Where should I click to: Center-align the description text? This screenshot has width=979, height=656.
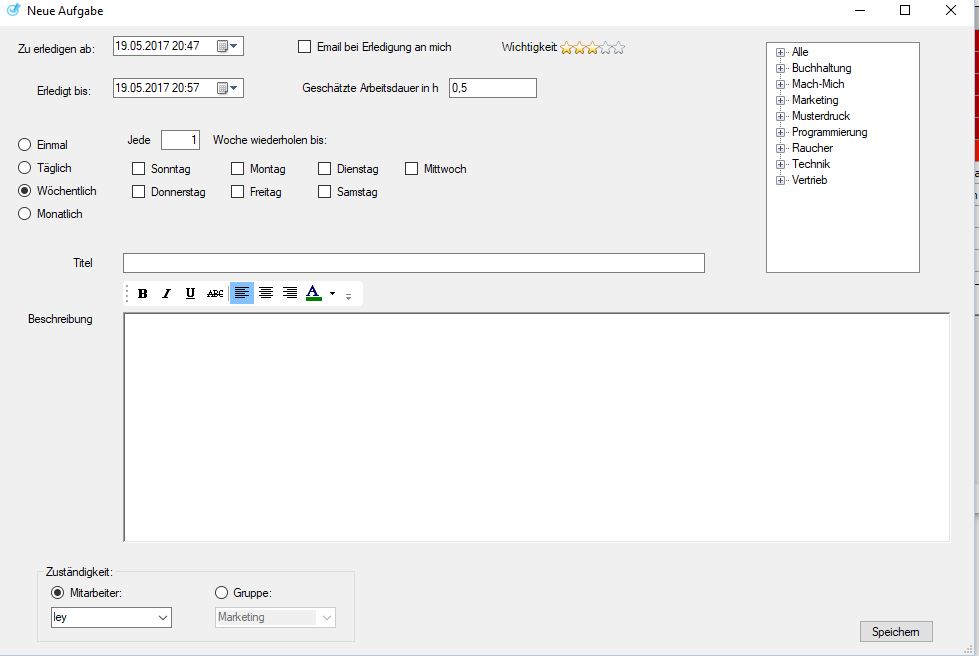click(x=266, y=293)
